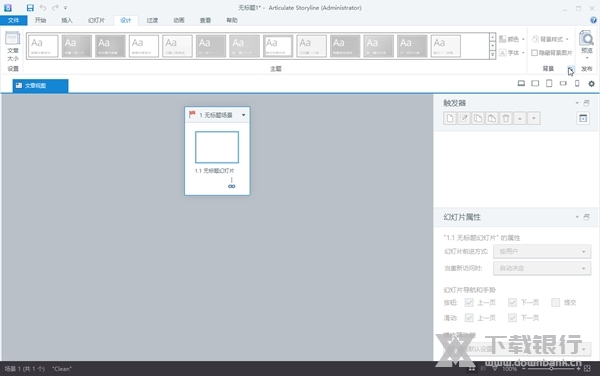Toggle the button row (按钮) 下一页 checkbox
Viewport: 600px width, 376px height.
(x=512, y=303)
